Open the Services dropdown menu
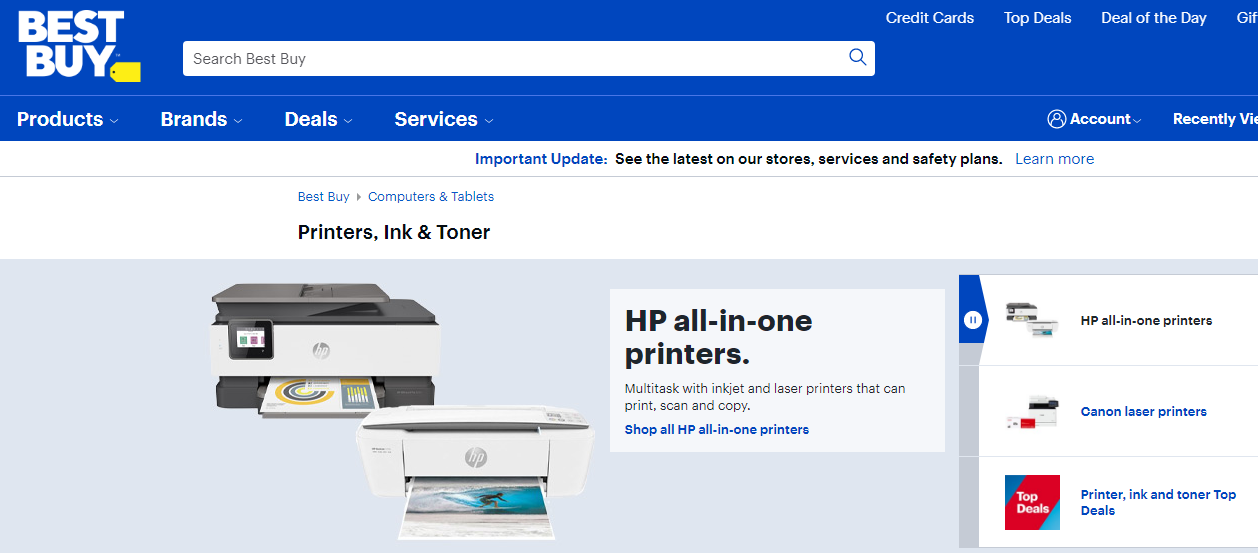This screenshot has width=1258, height=553. pyautogui.click(x=444, y=119)
